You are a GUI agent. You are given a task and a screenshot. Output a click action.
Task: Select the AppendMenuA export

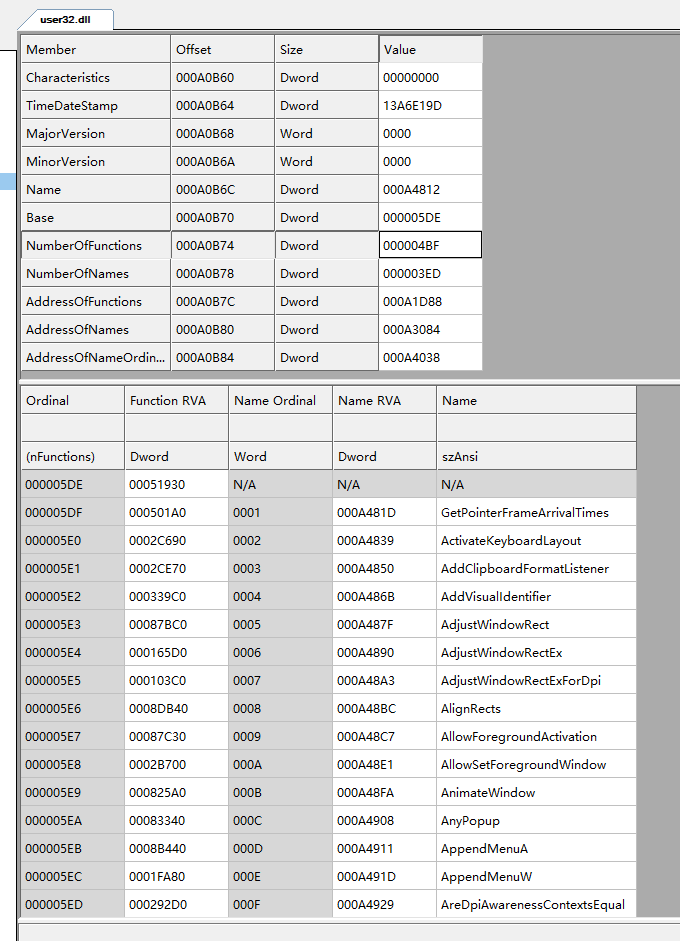pyautogui.click(x=537, y=849)
